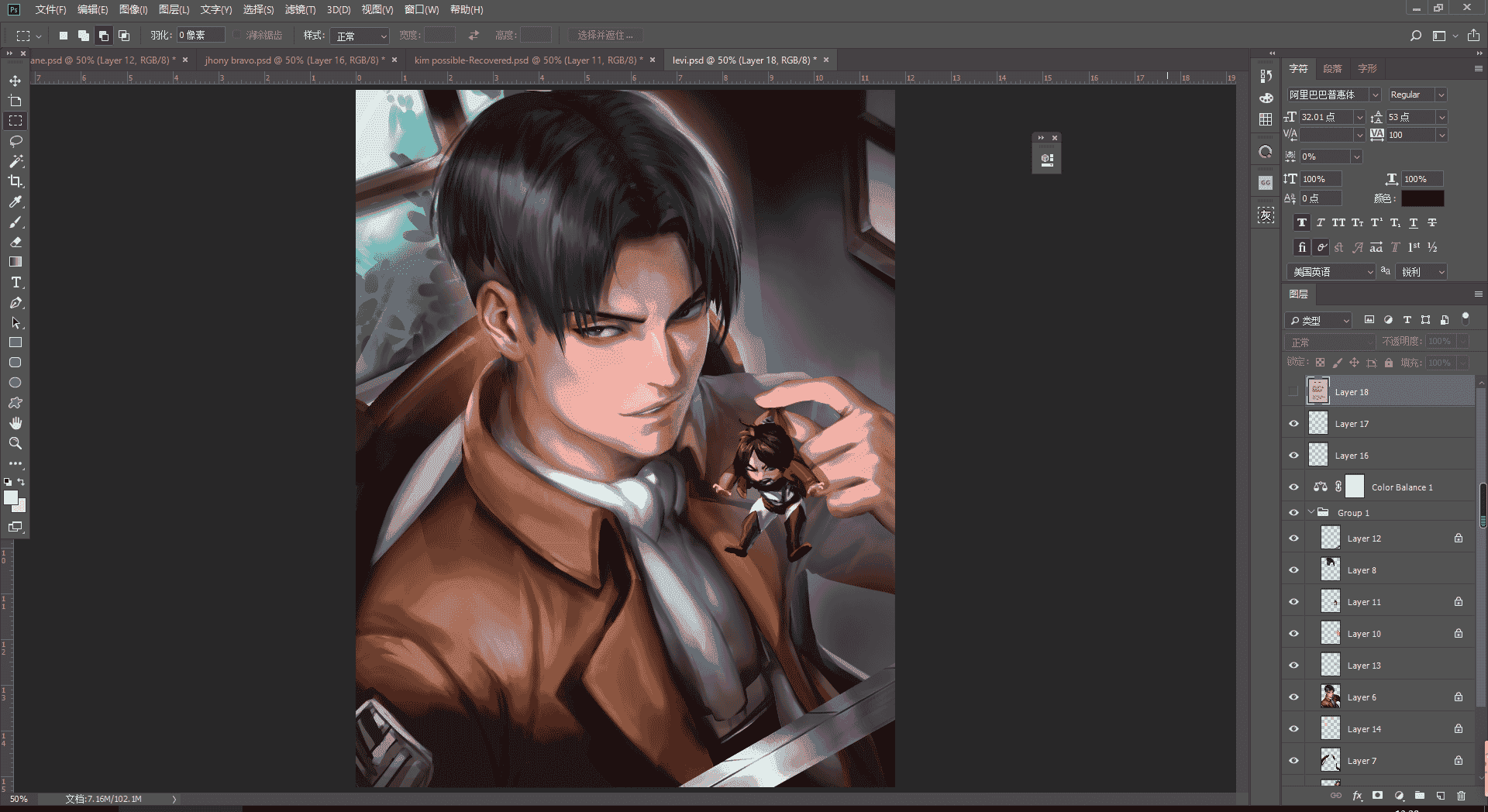The width and height of the screenshot is (1488, 812).
Task: Click the text color swatch
Action: [x=1423, y=198]
